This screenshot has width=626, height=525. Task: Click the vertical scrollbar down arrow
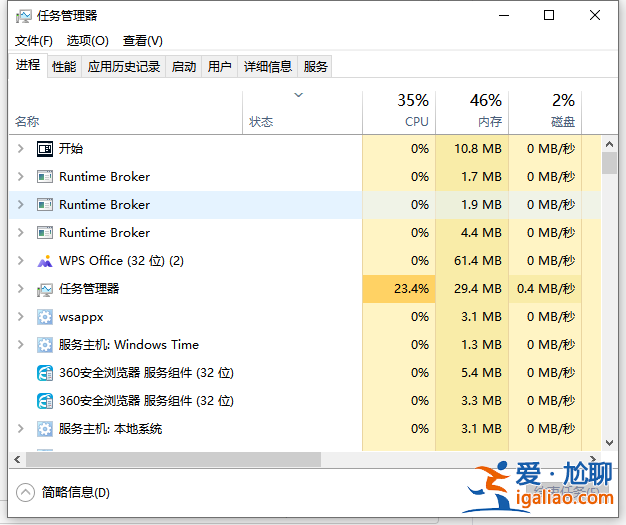(x=609, y=442)
